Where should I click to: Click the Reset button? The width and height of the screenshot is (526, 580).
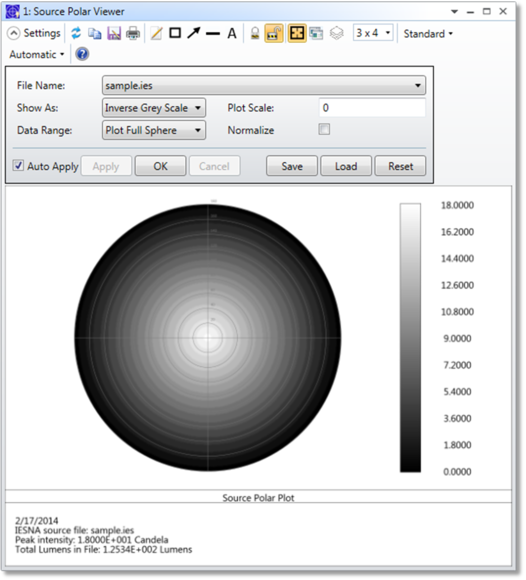[401, 166]
